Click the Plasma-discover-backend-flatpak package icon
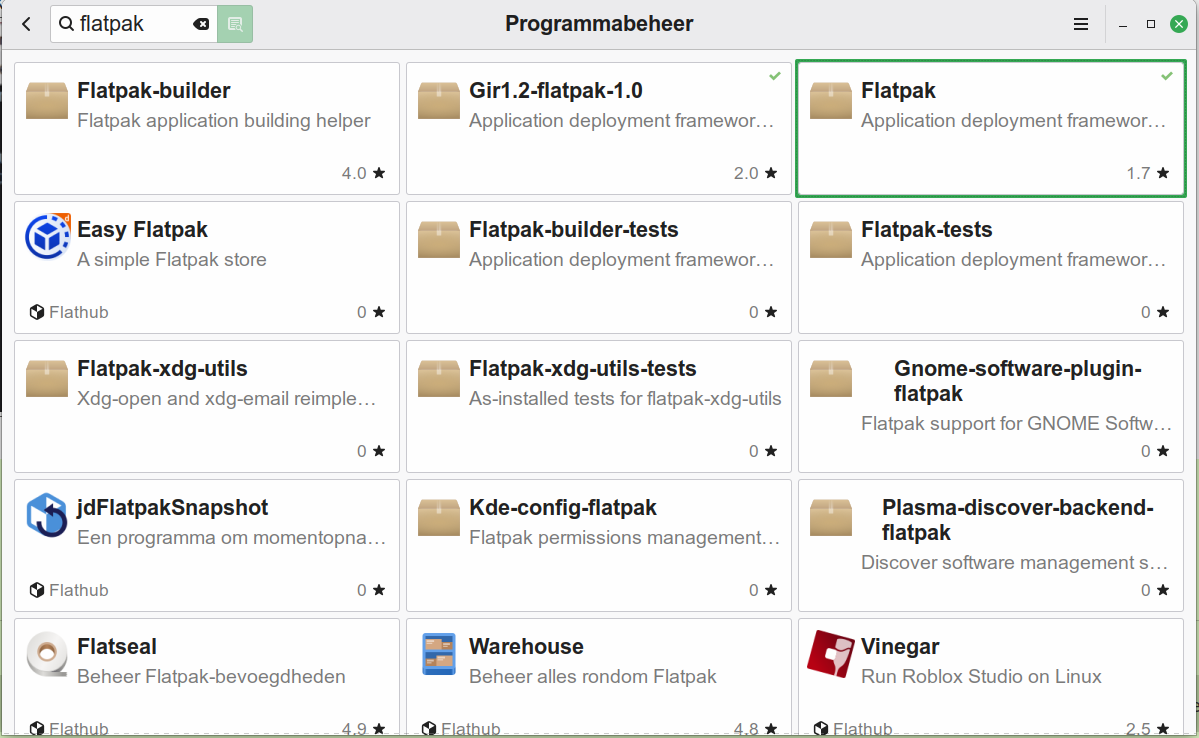This screenshot has height=738, width=1199. [830, 518]
